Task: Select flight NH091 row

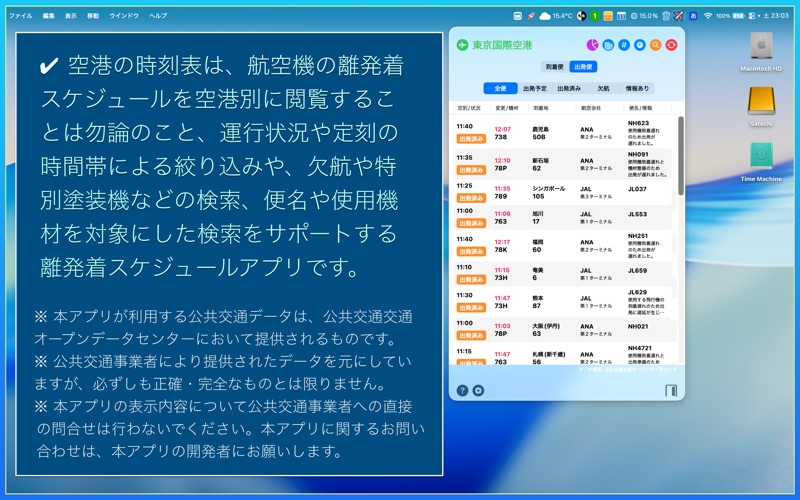Action: tap(563, 164)
